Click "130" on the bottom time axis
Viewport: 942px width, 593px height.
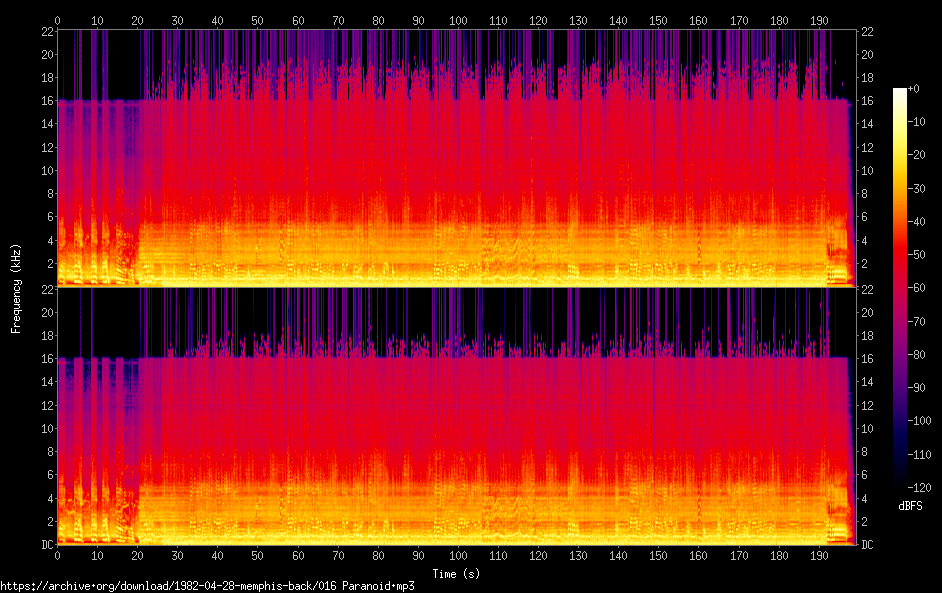point(578,556)
